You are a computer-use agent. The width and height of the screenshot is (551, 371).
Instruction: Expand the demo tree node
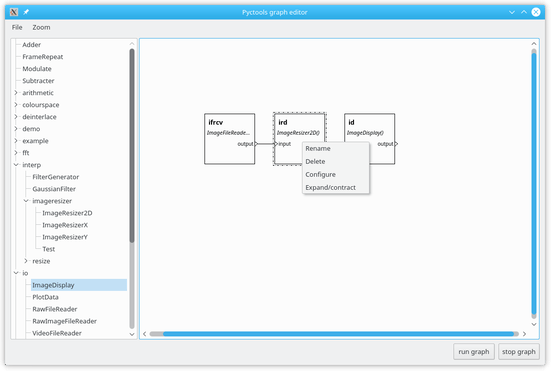point(16,129)
